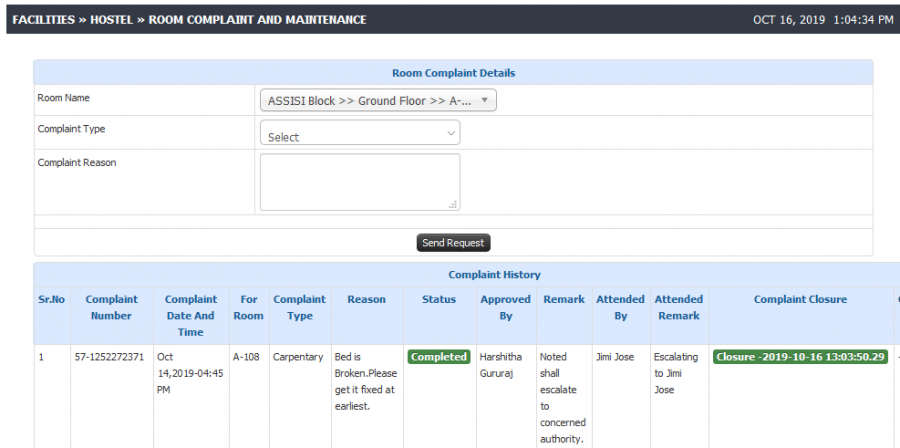Viewport: 900px width, 448px height.
Task: Click HOSTEL in the breadcrumb
Action: (112, 20)
